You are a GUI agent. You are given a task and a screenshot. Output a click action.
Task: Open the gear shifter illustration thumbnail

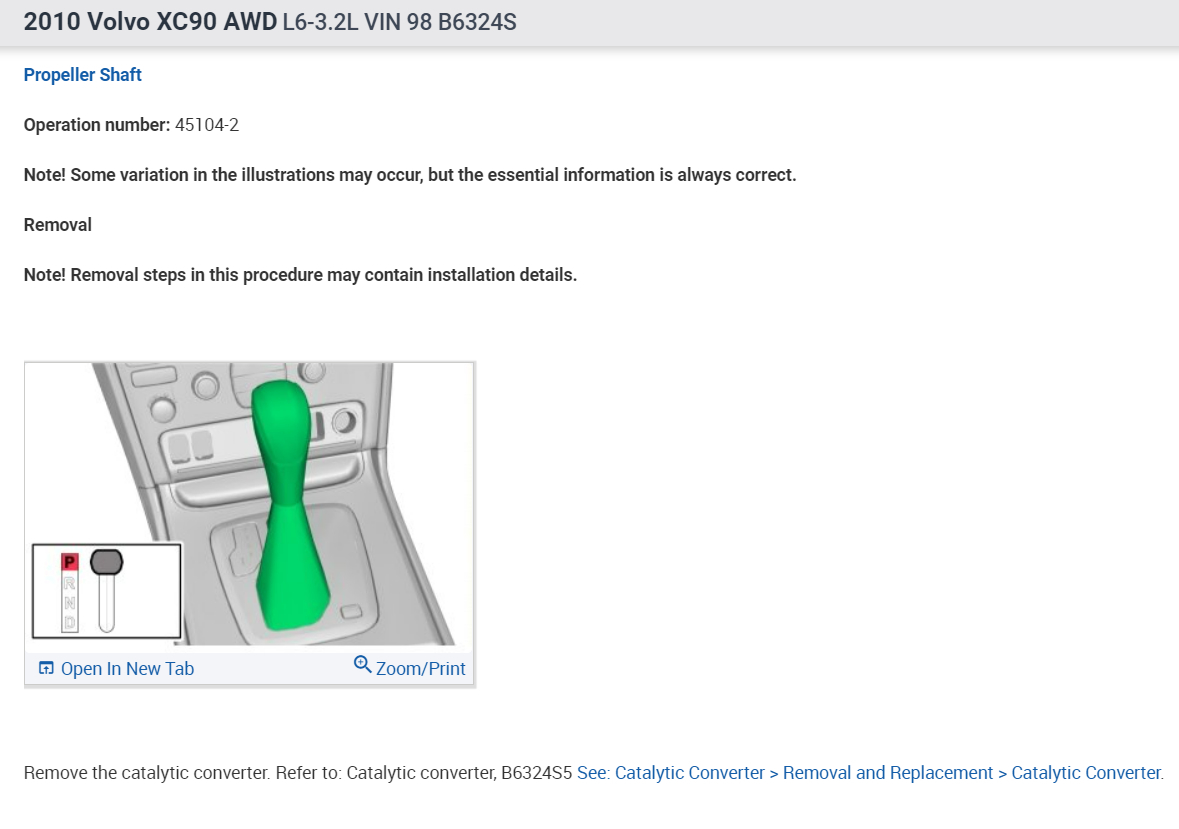[249, 504]
